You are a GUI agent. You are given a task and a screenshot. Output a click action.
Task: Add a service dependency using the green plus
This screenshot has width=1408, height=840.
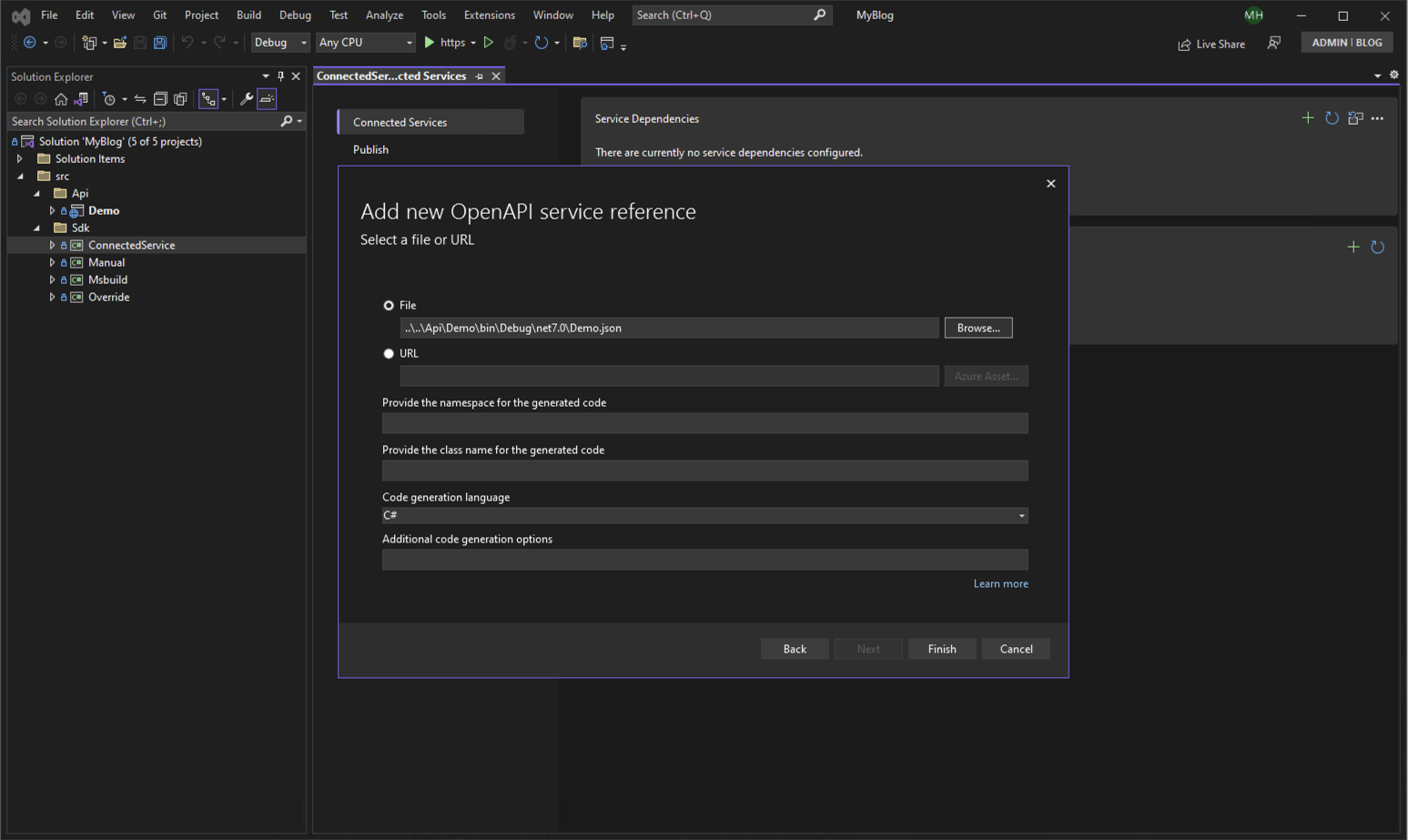pyautogui.click(x=1308, y=118)
